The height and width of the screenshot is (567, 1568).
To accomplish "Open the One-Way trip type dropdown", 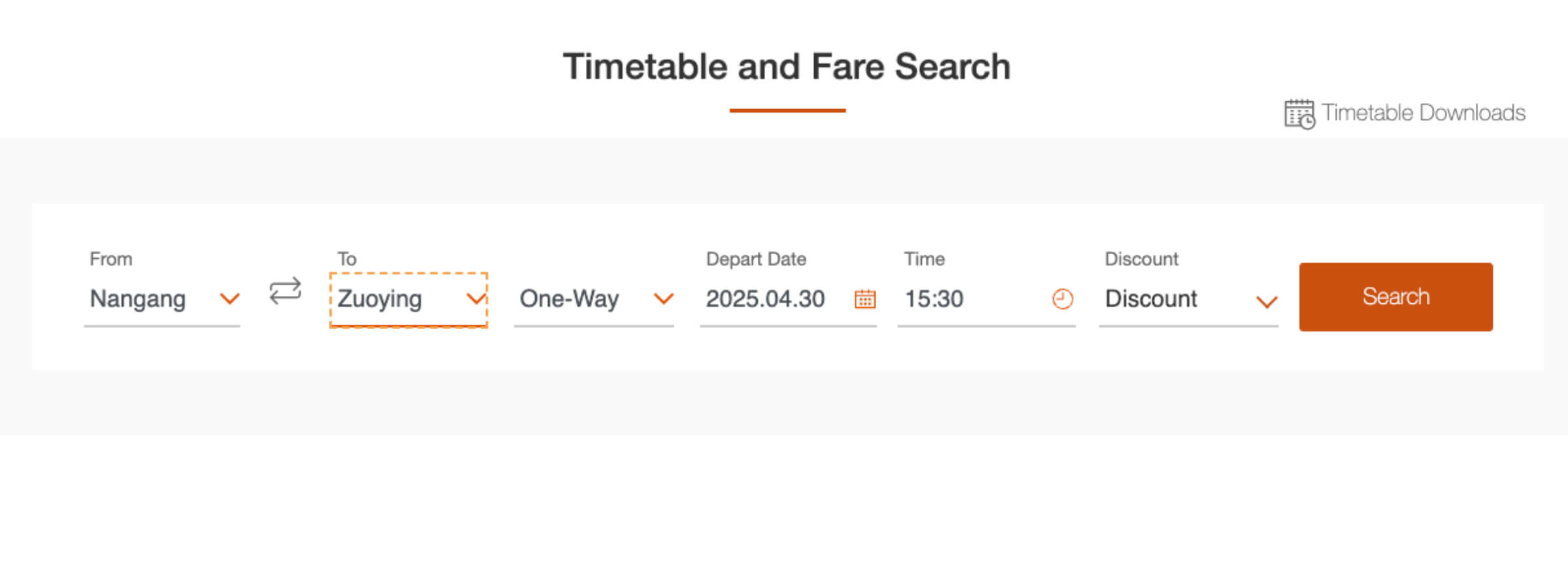I will [x=594, y=299].
